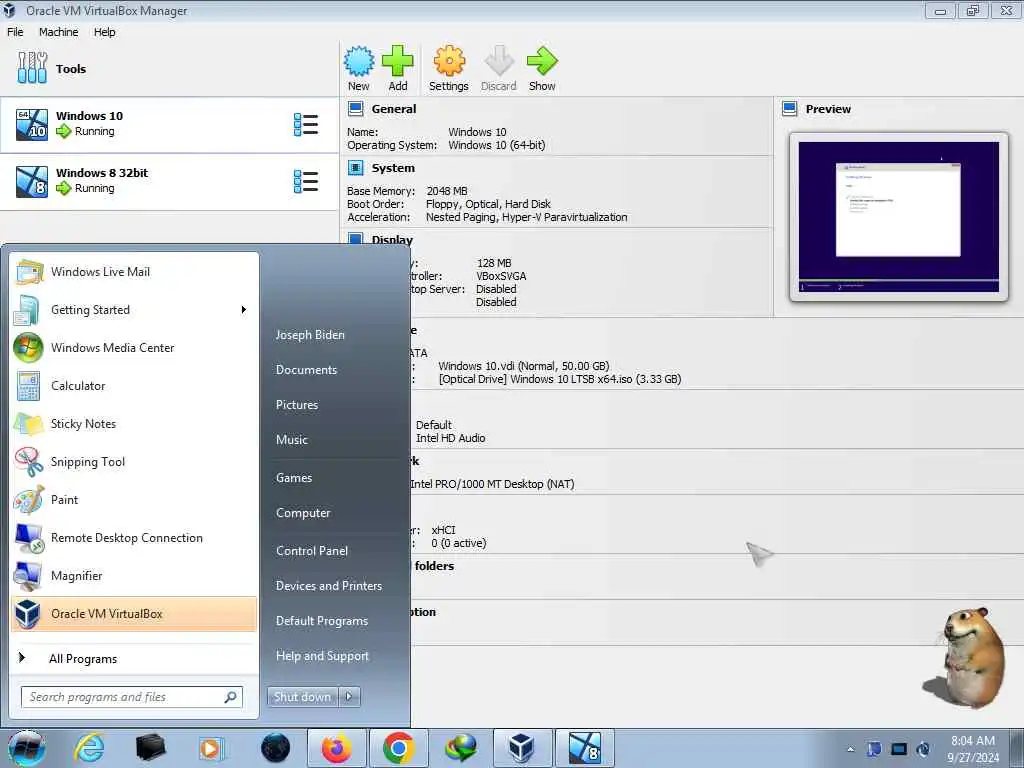Click the Windows 8 VM taskbar icon
The width and height of the screenshot is (1024, 768).
coord(584,748)
